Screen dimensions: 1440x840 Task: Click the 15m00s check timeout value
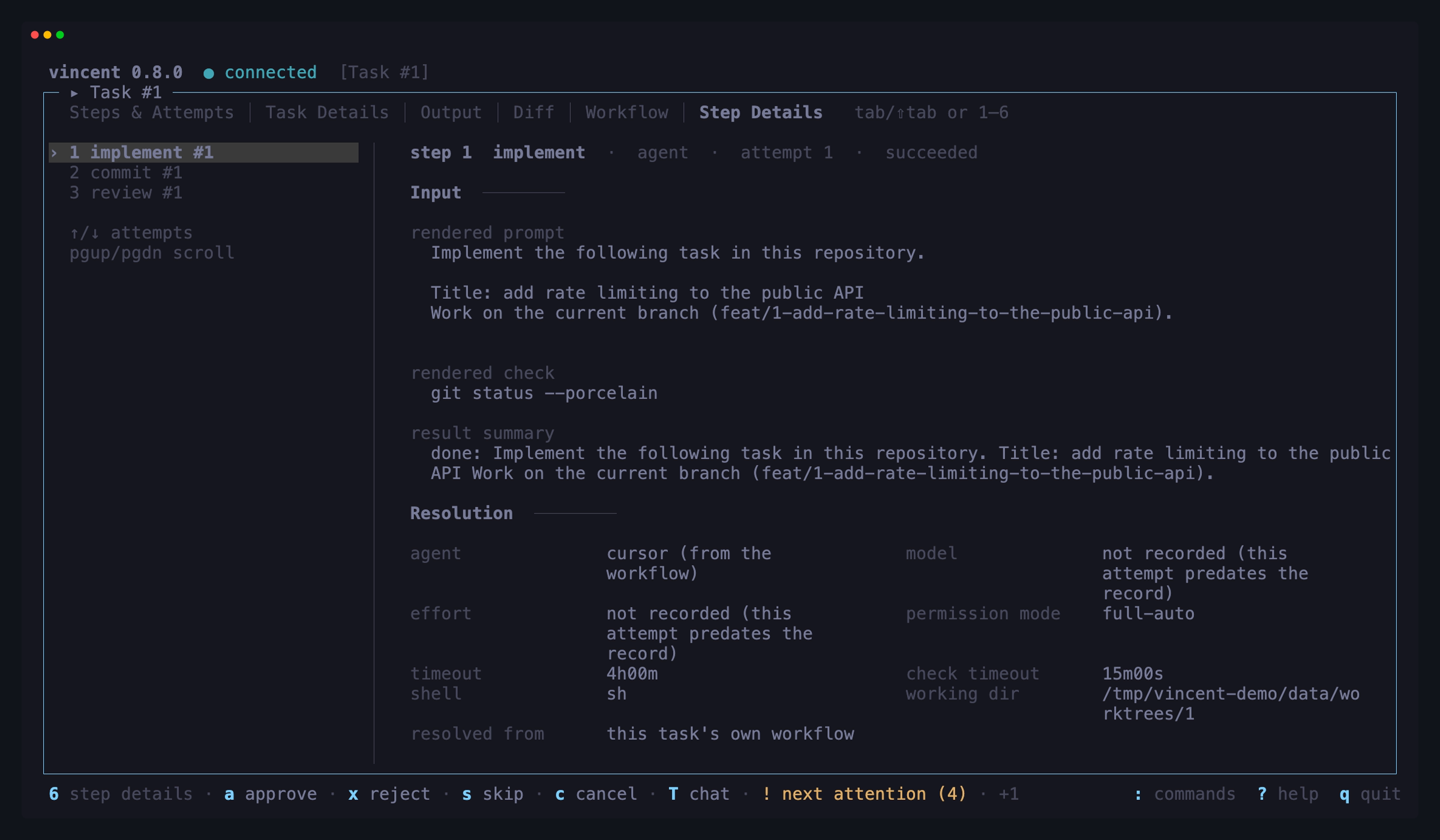(x=1132, y=673)
